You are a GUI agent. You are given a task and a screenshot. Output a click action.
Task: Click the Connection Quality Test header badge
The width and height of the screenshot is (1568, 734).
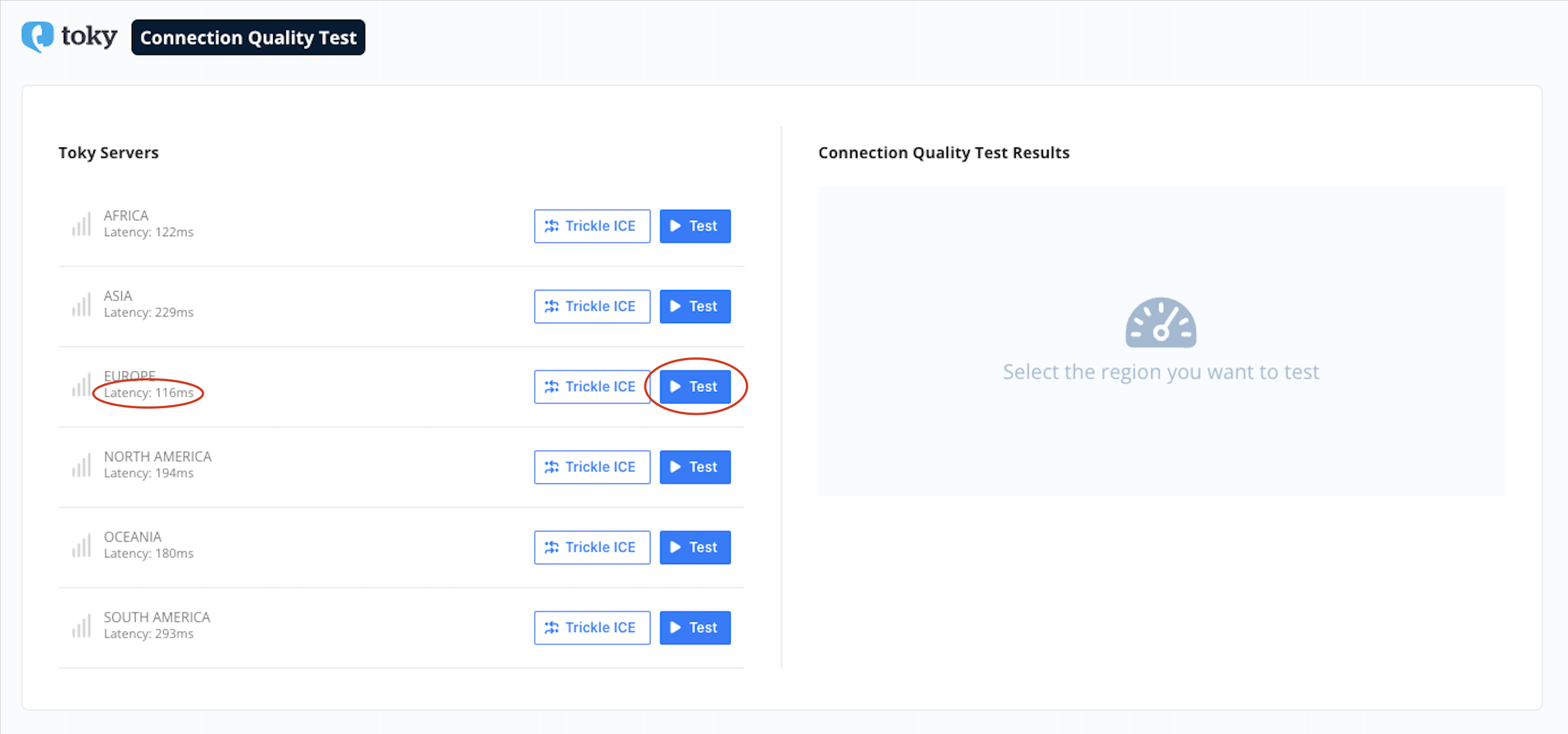(x=248, y=38)
